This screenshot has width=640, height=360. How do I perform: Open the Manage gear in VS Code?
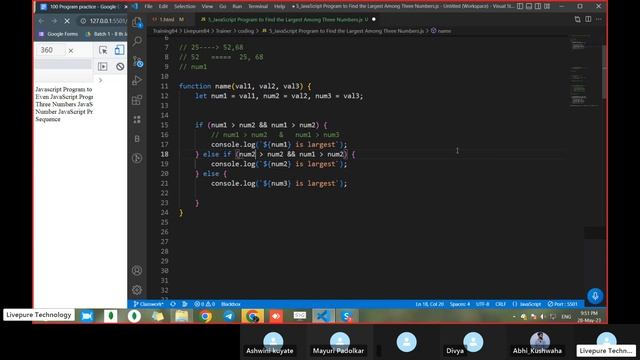(137, 290)
